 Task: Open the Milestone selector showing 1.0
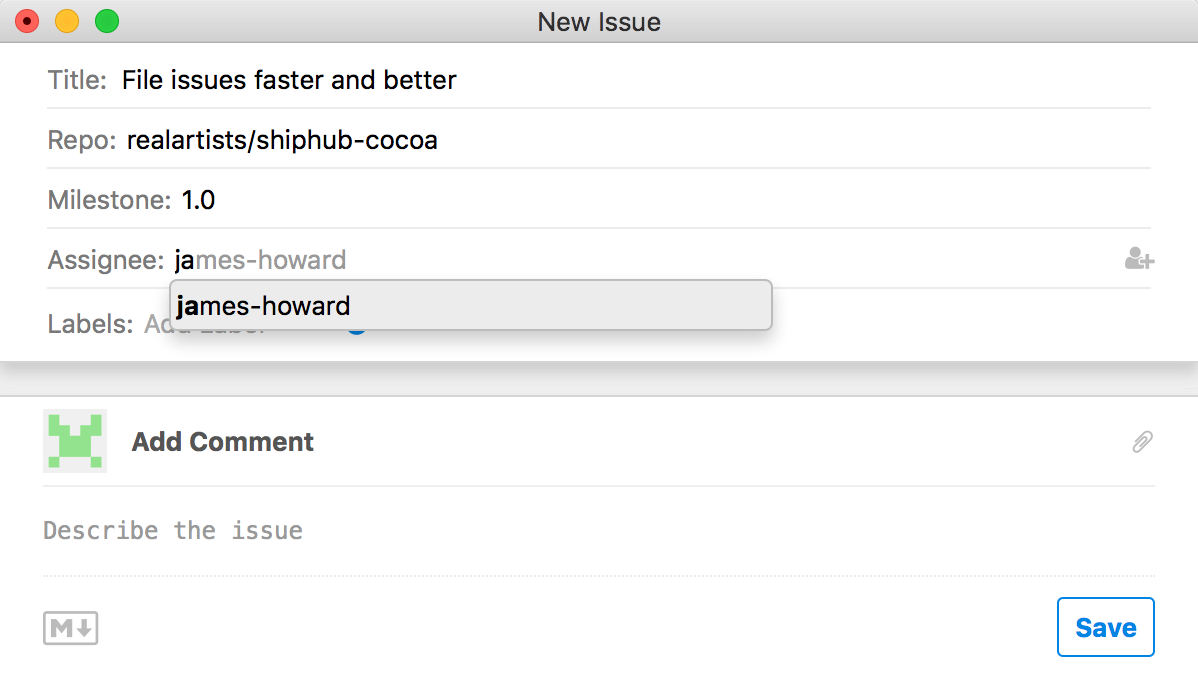[x=197, y=199]
